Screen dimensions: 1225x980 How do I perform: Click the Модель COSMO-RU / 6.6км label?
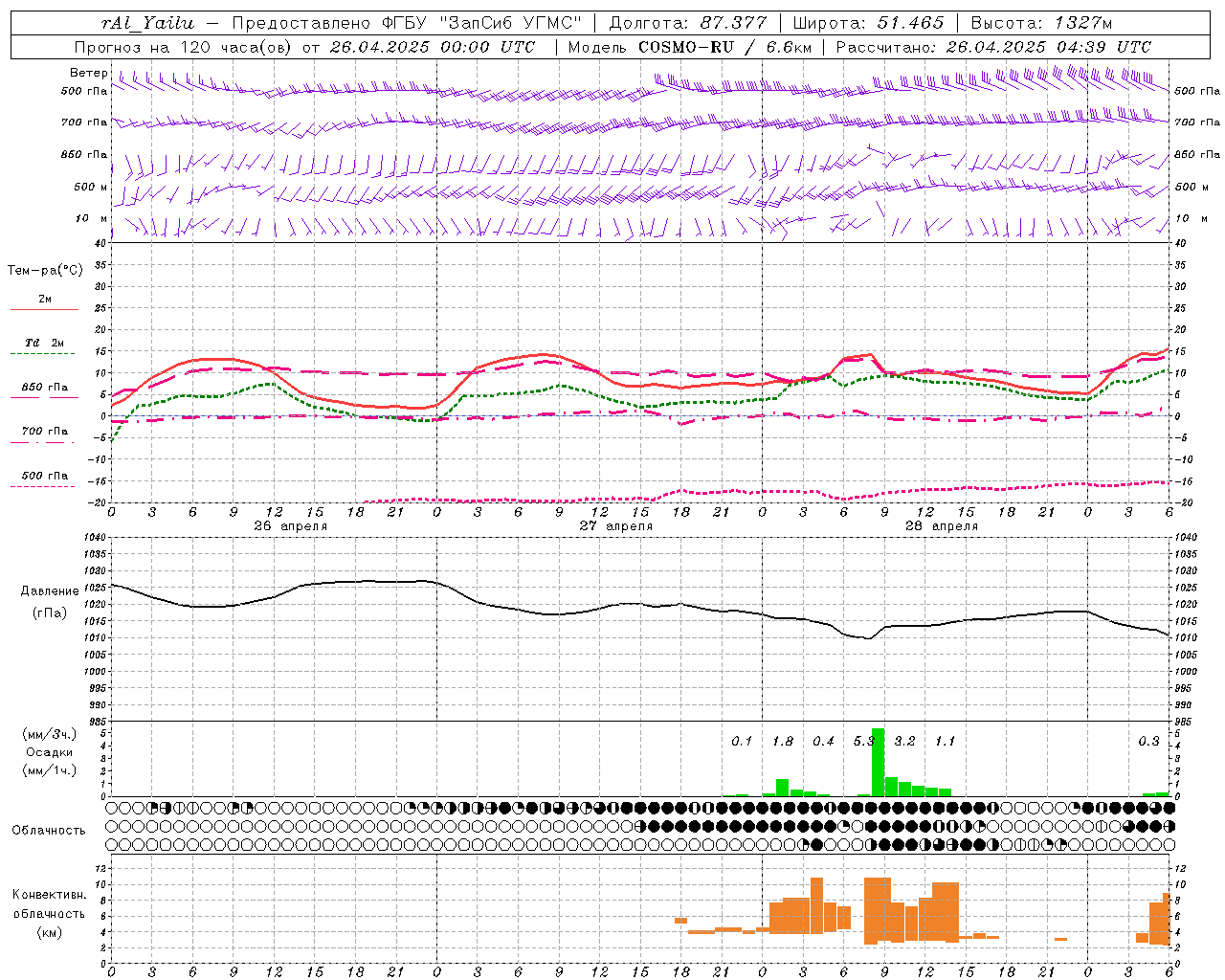tap(688, 47)
